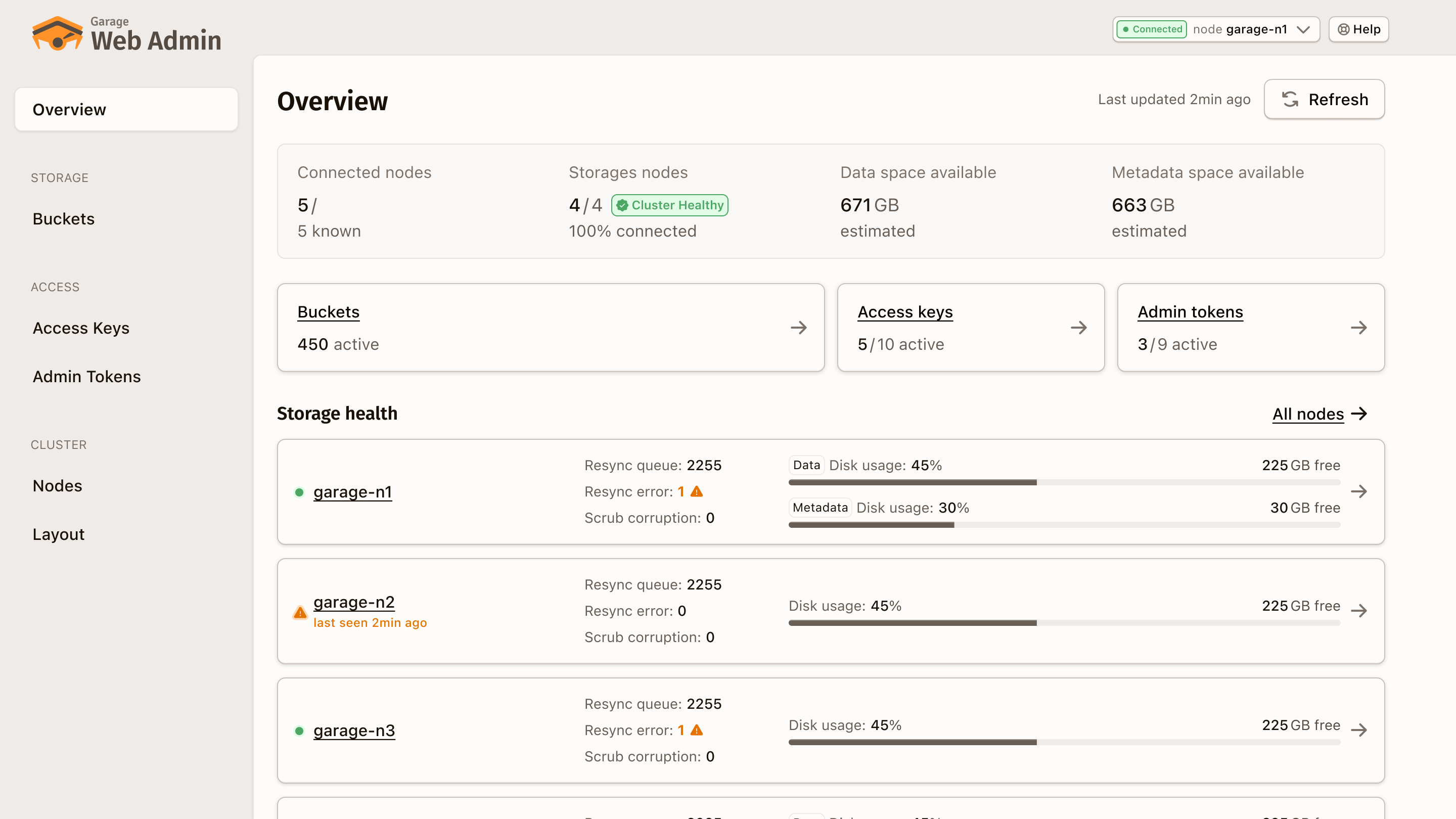Click the '671 GB' data space value

coord(870,205)
